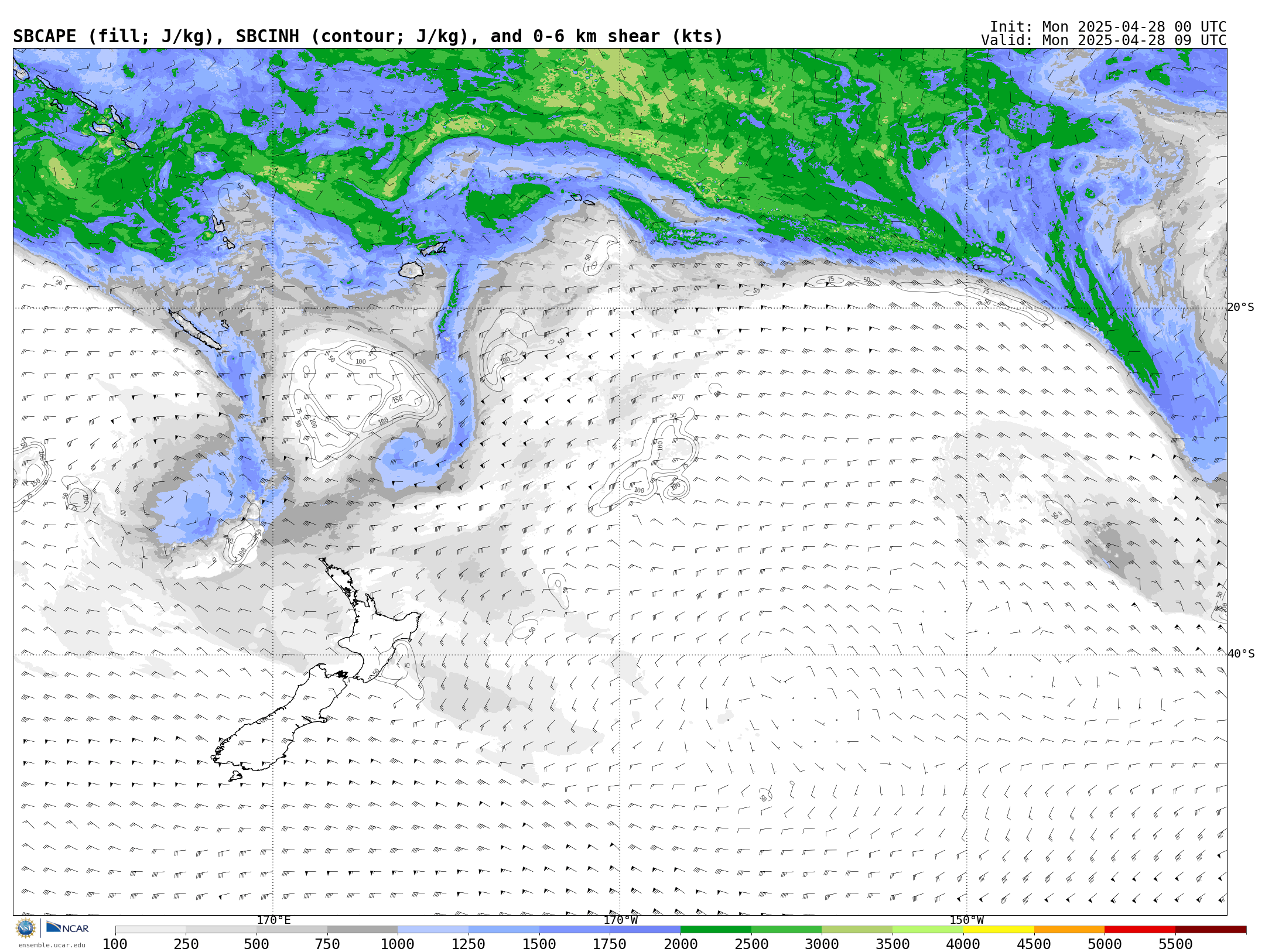Screen dimensions: 1265x952
Task: Pick the dark green 2000–2500 colorbar segment
Action: coord(716,930)
